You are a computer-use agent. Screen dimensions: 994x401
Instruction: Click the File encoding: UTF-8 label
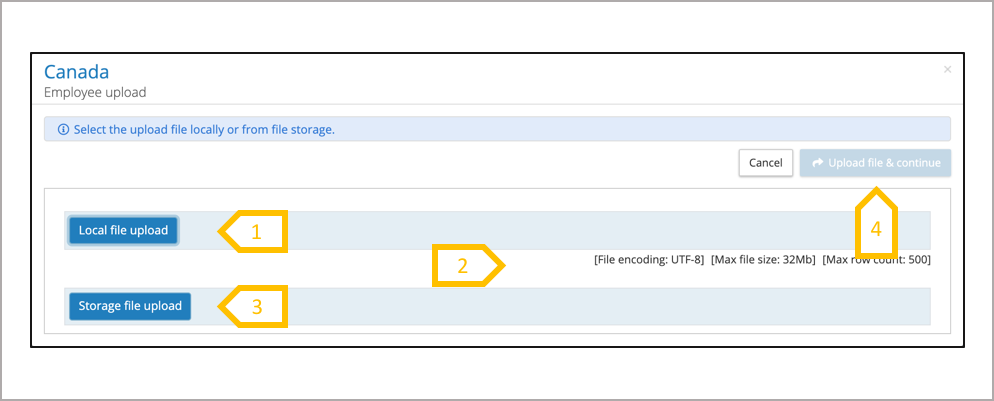coord(649,260)
